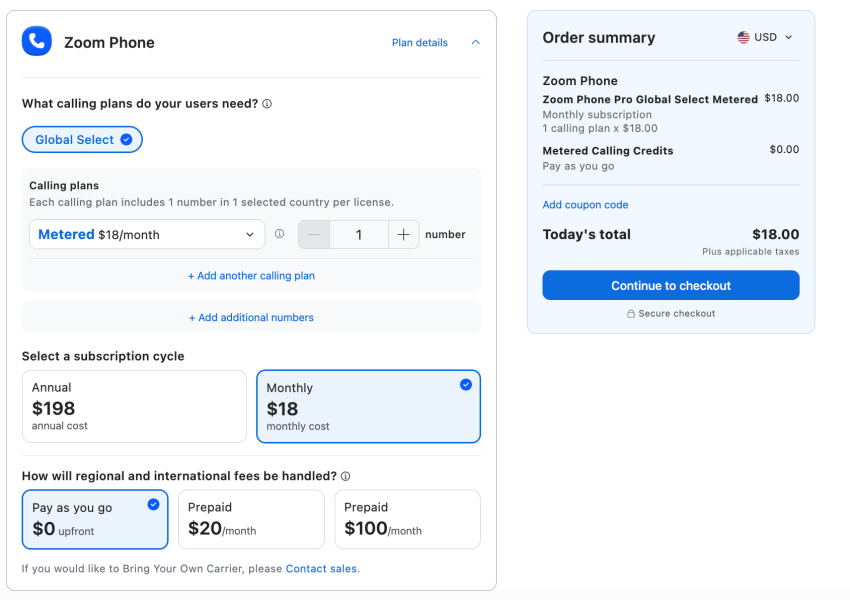Toggle the Global Select calling plan chip
This screenshot has height=600, width=850.
pos(82,140)
